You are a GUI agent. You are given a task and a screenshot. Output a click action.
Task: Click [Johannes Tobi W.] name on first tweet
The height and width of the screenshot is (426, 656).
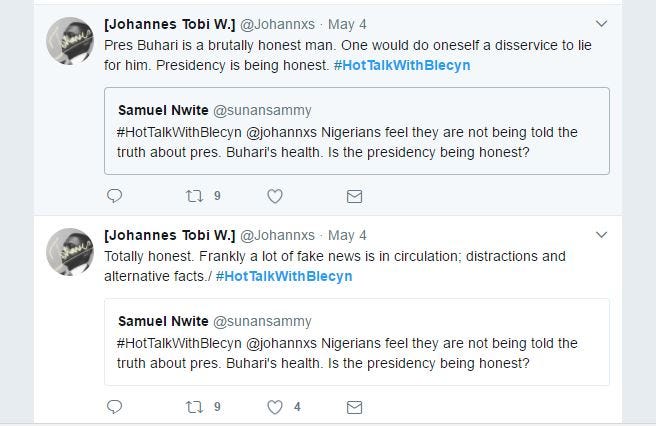(x=170, y=24)
